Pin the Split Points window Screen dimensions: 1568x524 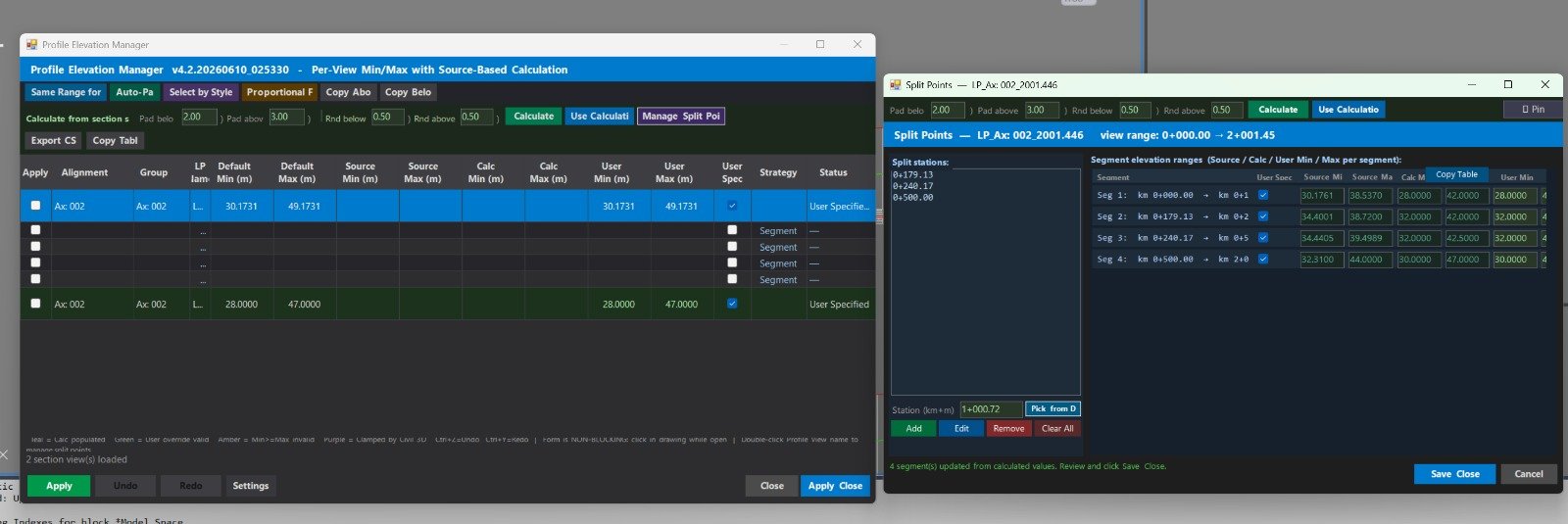point(1533,110)
